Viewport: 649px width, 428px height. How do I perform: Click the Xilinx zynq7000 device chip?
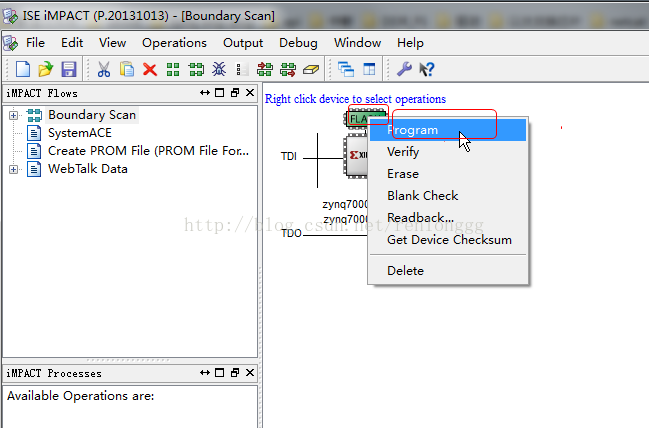pos(356,156)
